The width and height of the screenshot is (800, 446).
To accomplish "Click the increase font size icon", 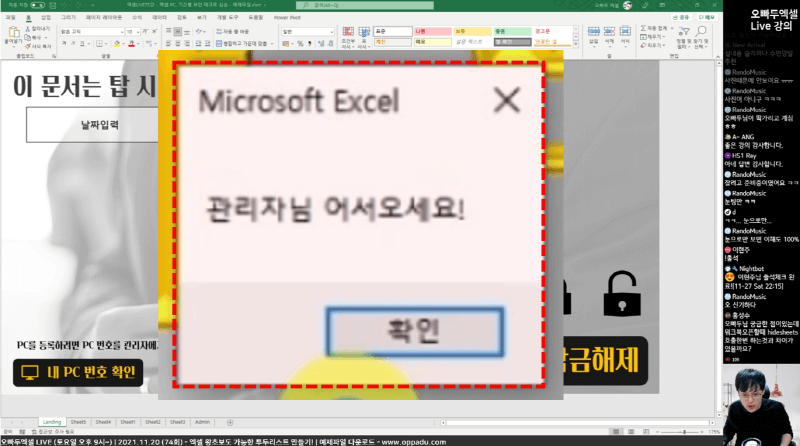I will (145, 32).
